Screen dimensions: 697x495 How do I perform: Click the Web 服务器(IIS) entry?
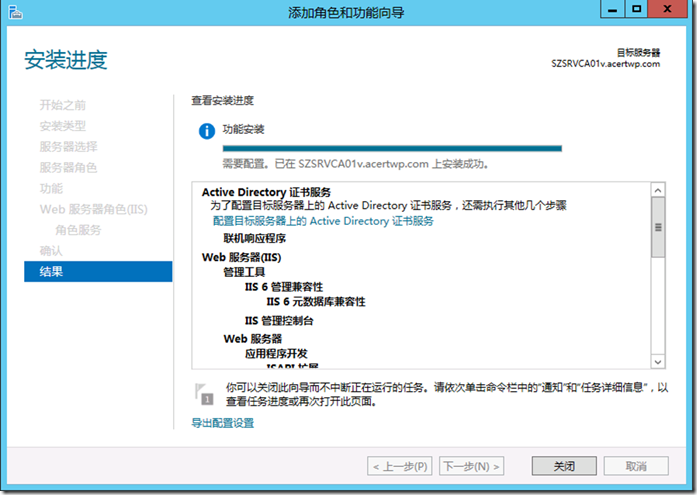(241, 257)
